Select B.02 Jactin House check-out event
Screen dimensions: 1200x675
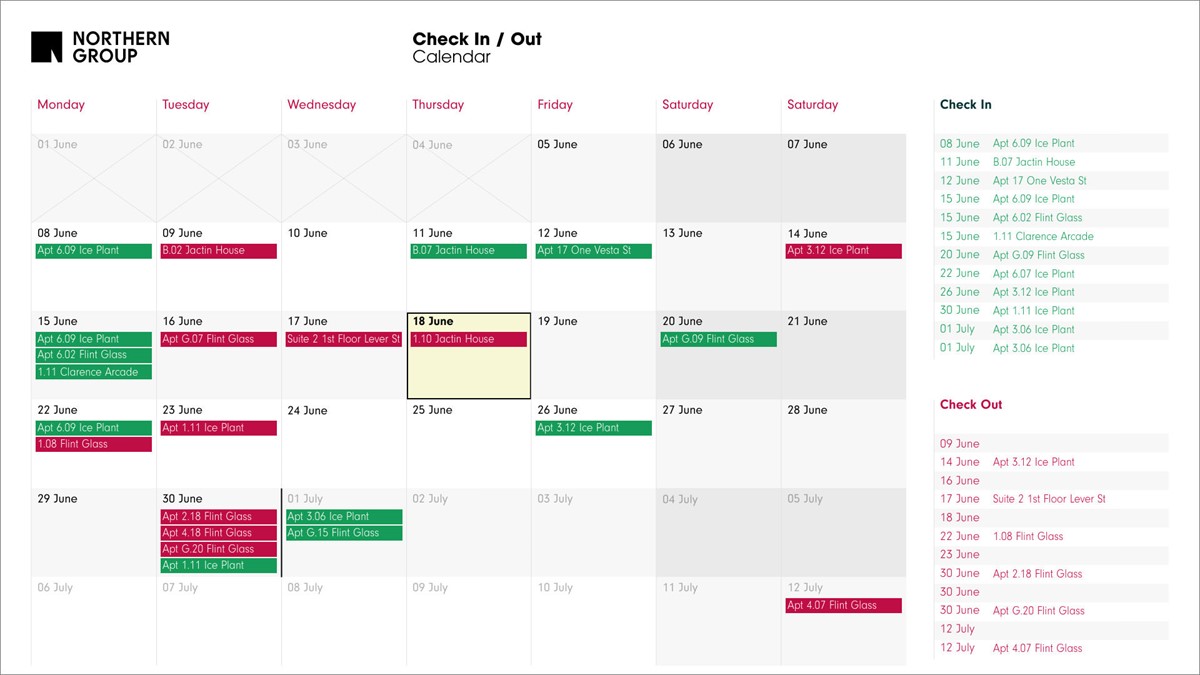(x=218, y=251)
